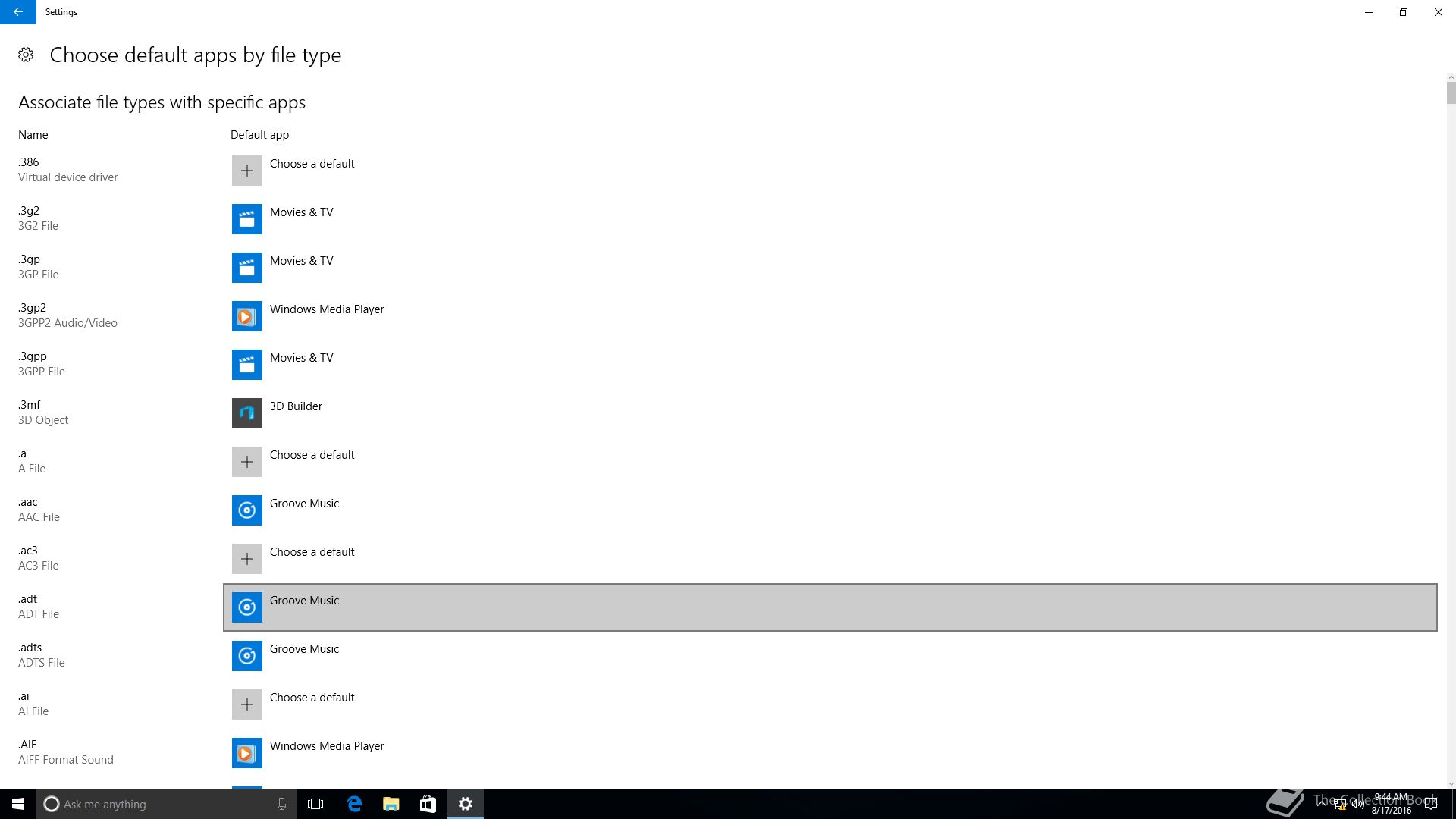Click the scrollbar down arrow
The width and height of the screenshot is (1456, 819).
click(1451, 784)
